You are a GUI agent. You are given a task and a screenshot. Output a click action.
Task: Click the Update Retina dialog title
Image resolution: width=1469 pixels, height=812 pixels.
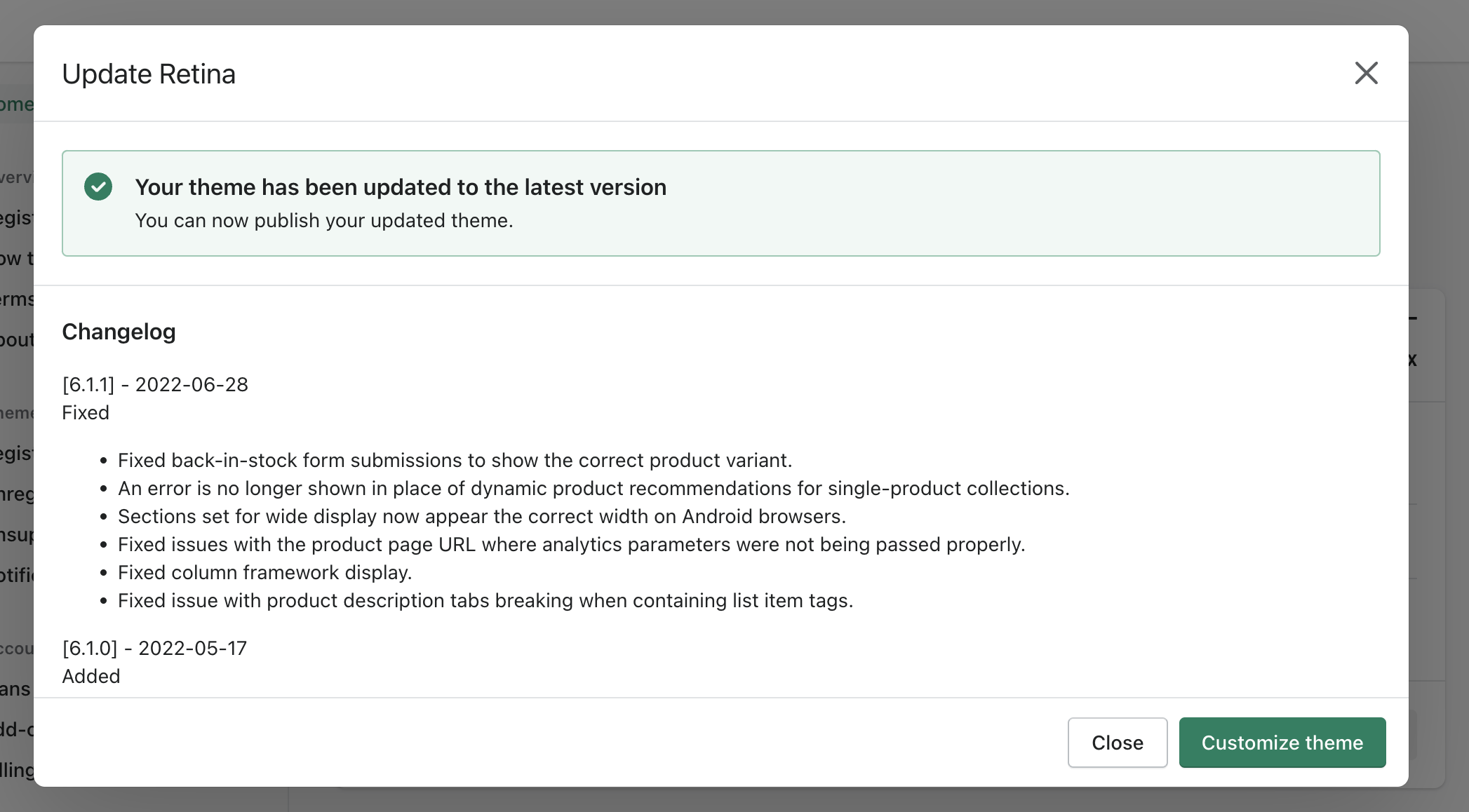coord(149,74)
